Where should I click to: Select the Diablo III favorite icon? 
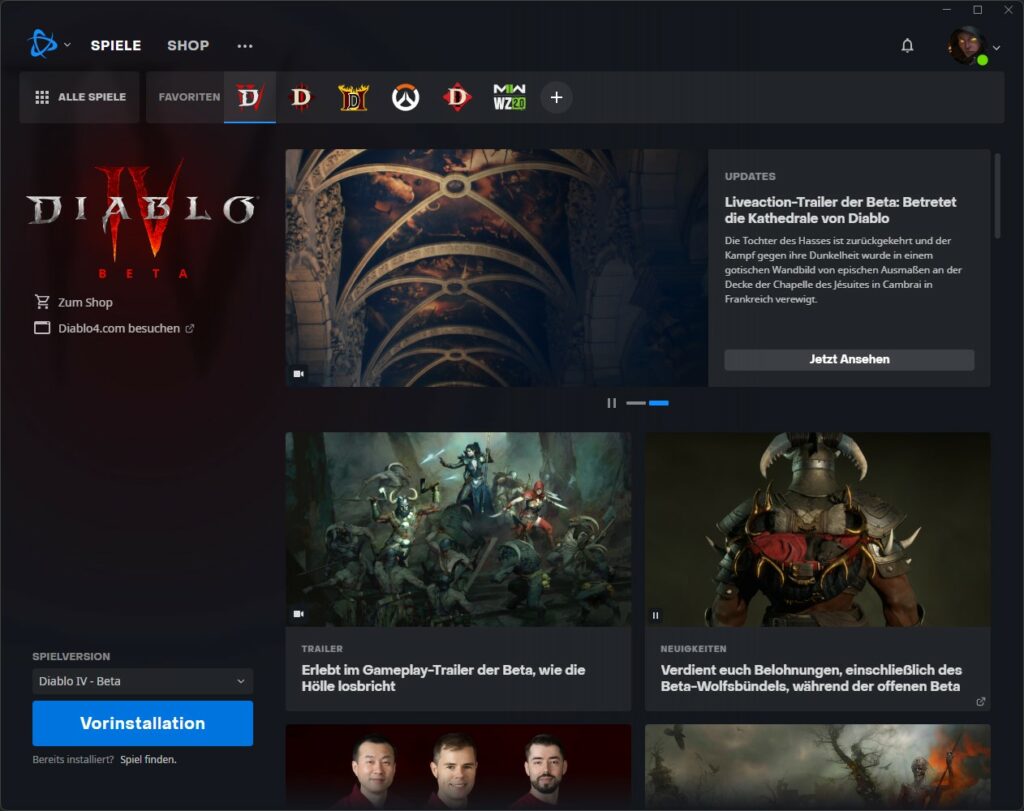301,97
